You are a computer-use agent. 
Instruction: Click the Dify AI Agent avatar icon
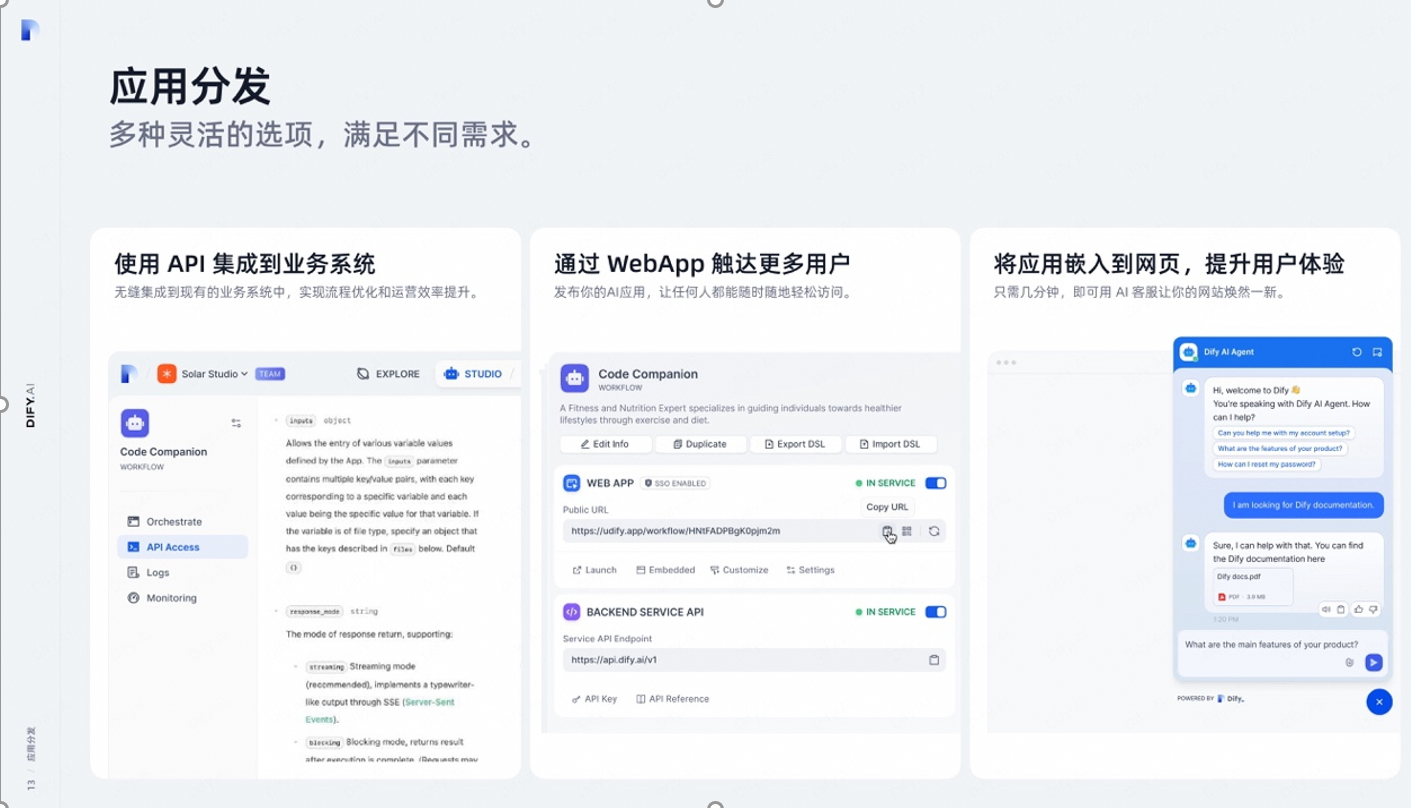pos(1189,352)
